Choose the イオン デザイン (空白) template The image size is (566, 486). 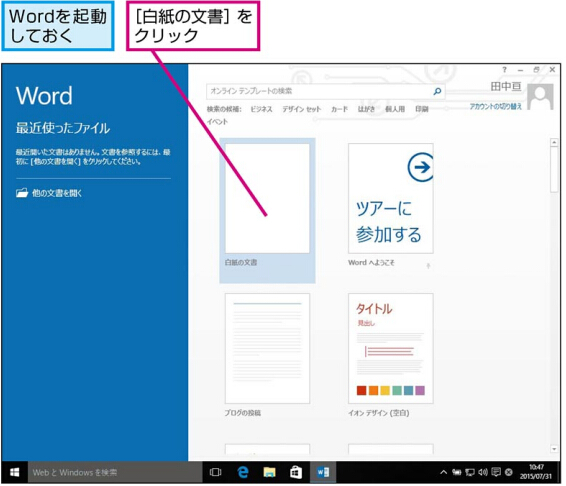pyautogui.click(x=391, y=348)
